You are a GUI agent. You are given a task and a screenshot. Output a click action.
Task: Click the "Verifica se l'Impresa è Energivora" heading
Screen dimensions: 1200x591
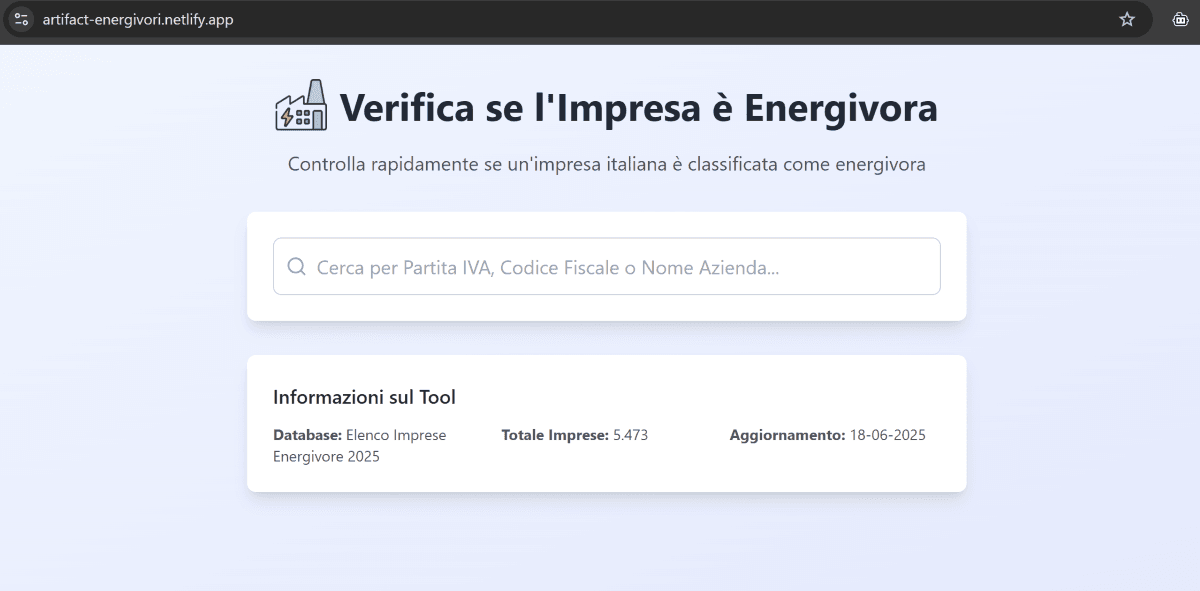tap(638, 108)
